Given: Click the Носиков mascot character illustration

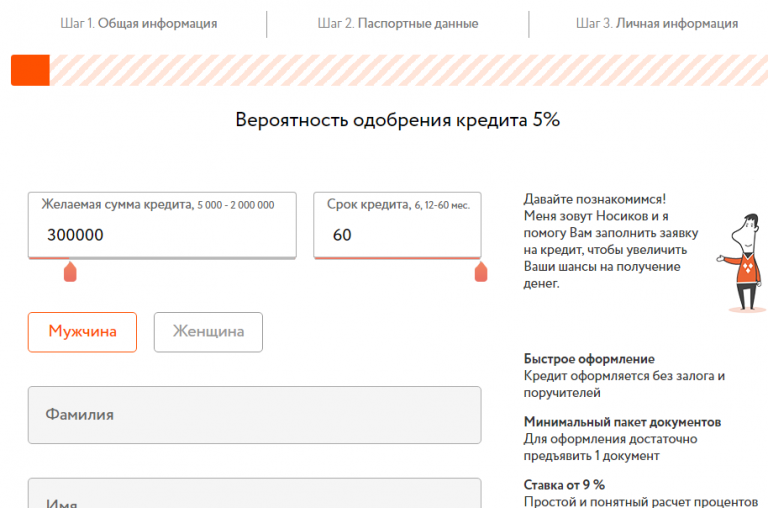Looking at the screenshot, I should (742, 262).
